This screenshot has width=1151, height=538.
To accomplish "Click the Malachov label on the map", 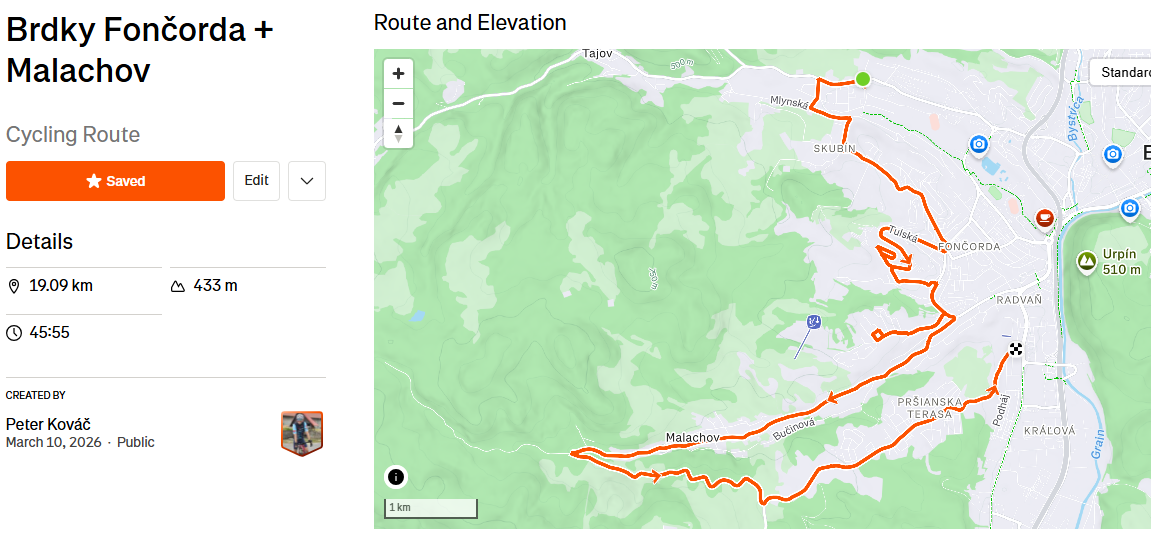I will 692,438.
